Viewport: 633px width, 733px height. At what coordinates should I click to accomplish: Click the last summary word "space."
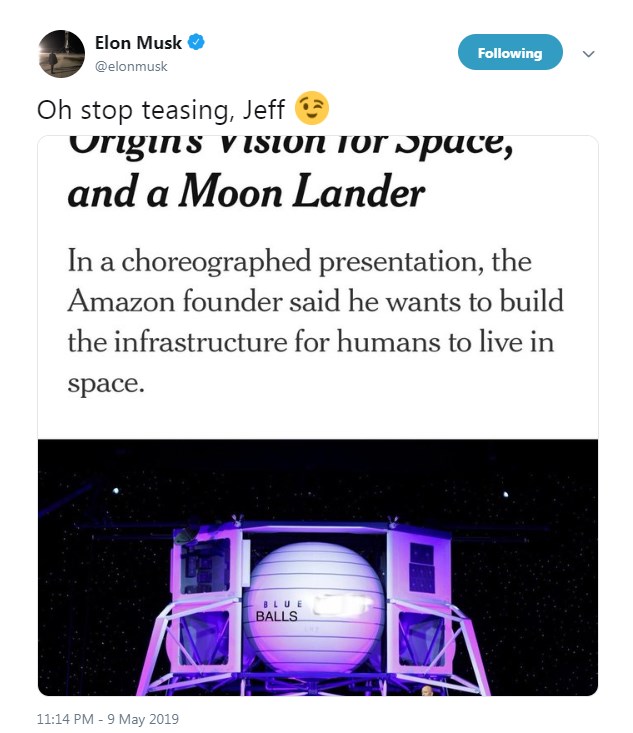[x=105, y=382]
